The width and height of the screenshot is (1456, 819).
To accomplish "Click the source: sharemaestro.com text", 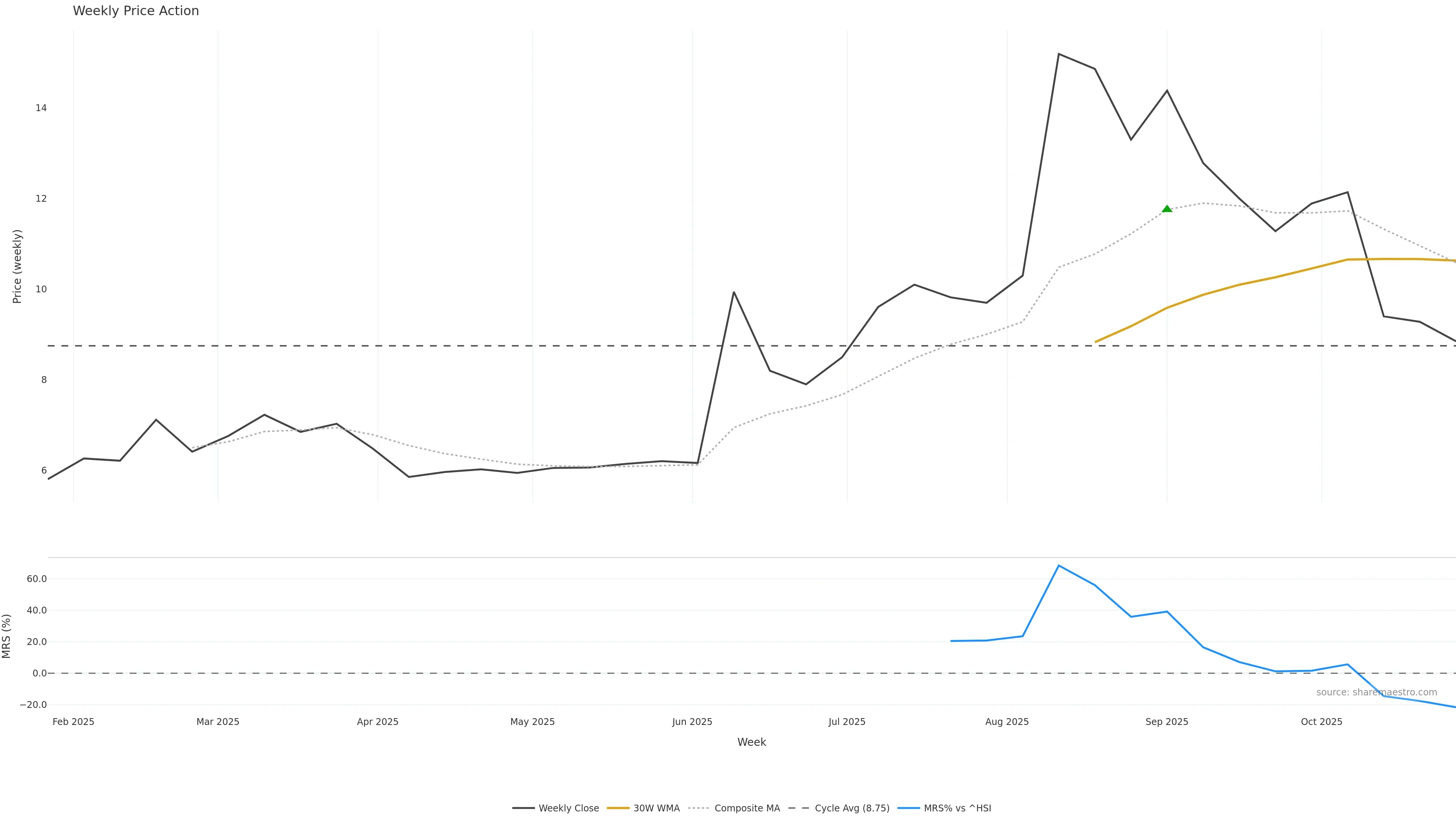I will (1376, 692).
